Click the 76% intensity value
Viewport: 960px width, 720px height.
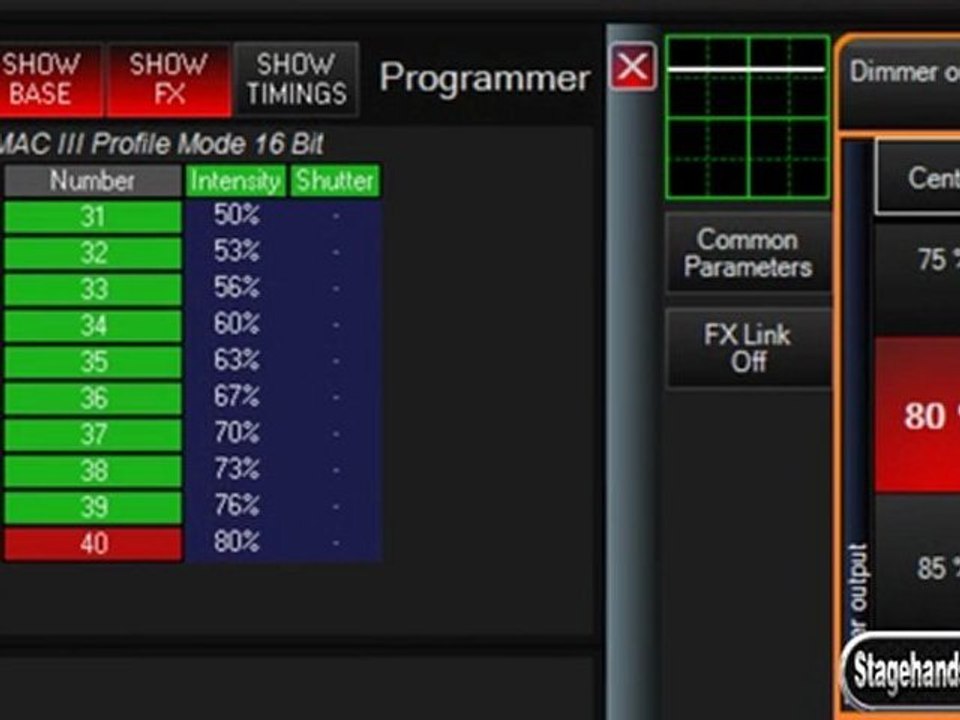click(x=237, y=506)
